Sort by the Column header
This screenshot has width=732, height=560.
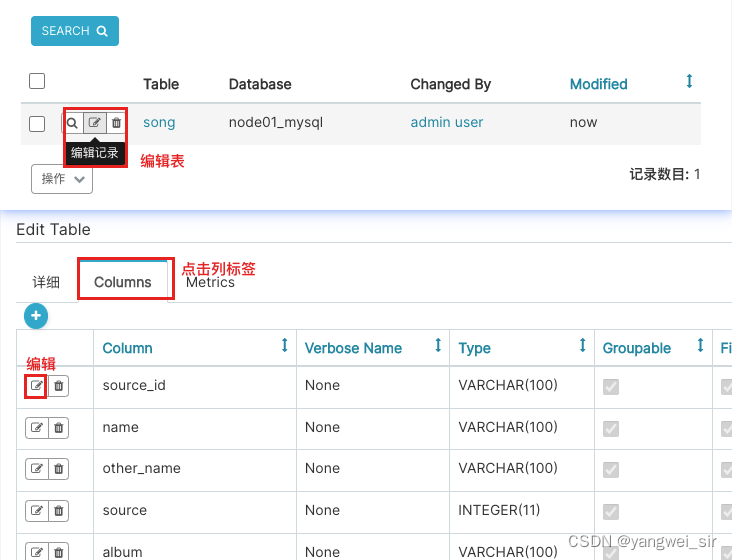[127, 348]
